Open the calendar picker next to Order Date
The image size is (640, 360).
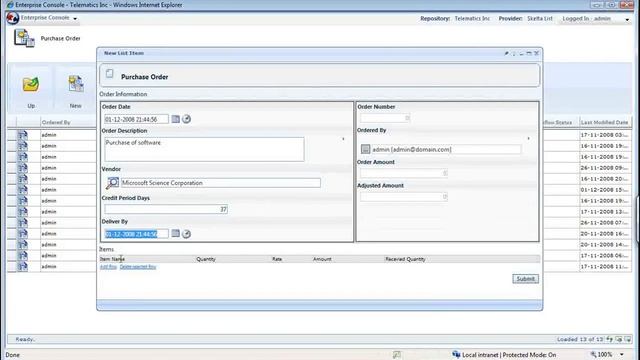(176, 119)
